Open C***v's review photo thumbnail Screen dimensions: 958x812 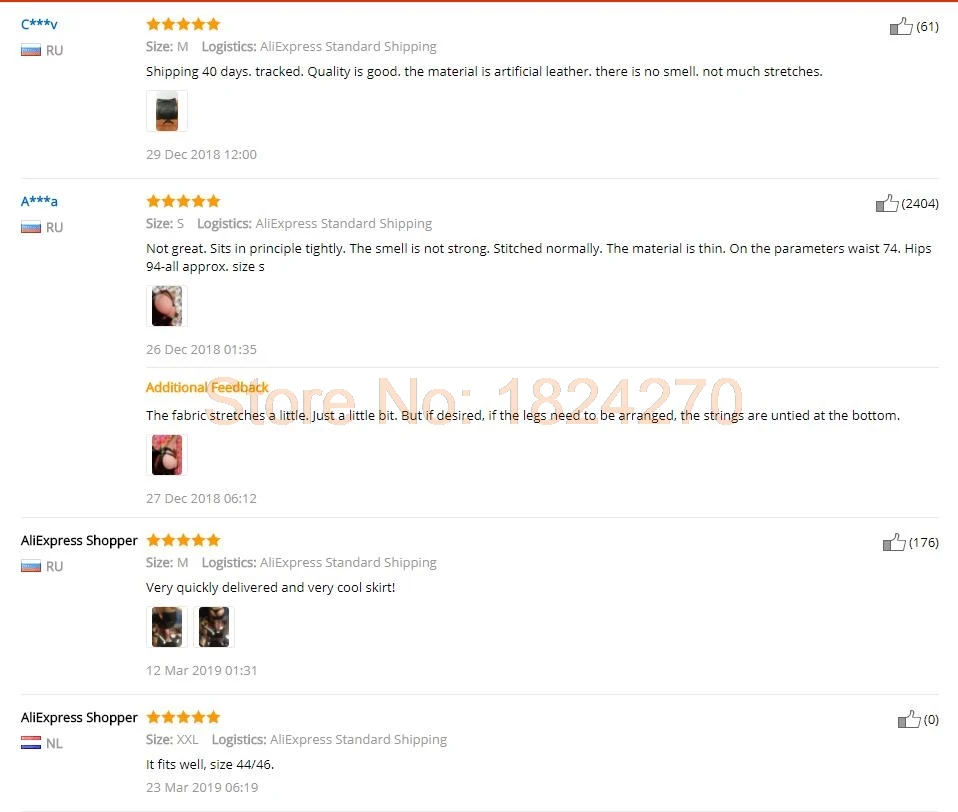pos(167,111)
